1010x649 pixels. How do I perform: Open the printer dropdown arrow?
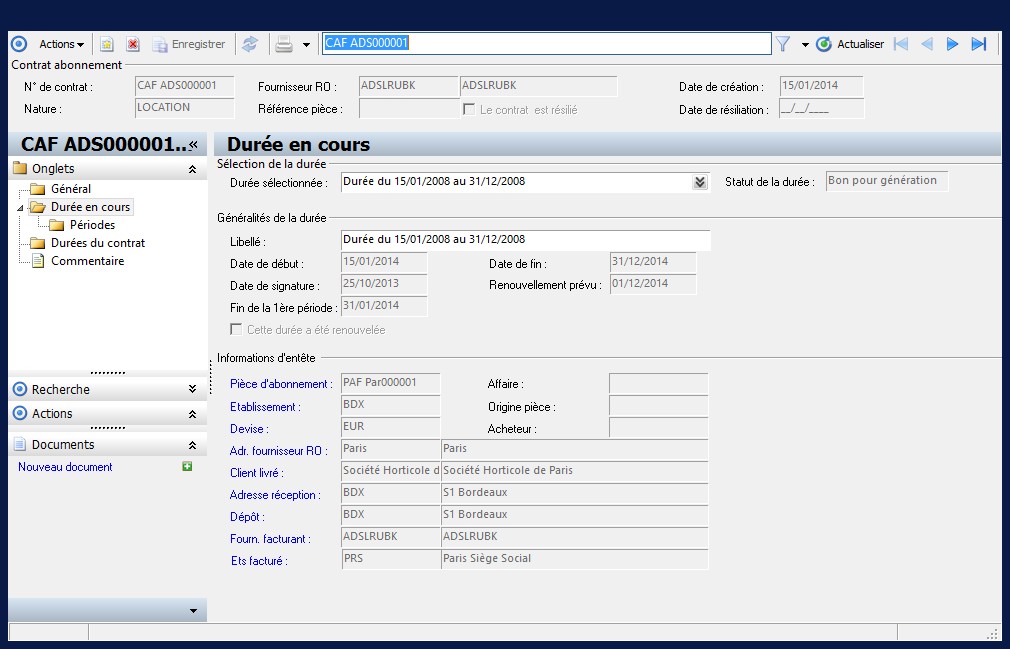307,44
